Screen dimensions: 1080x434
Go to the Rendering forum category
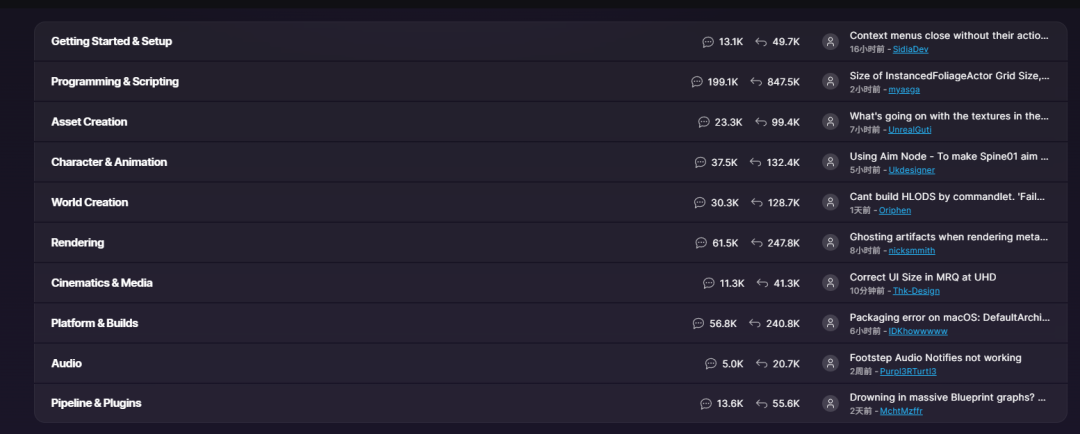pyautogui.click(x=78, y=242)
